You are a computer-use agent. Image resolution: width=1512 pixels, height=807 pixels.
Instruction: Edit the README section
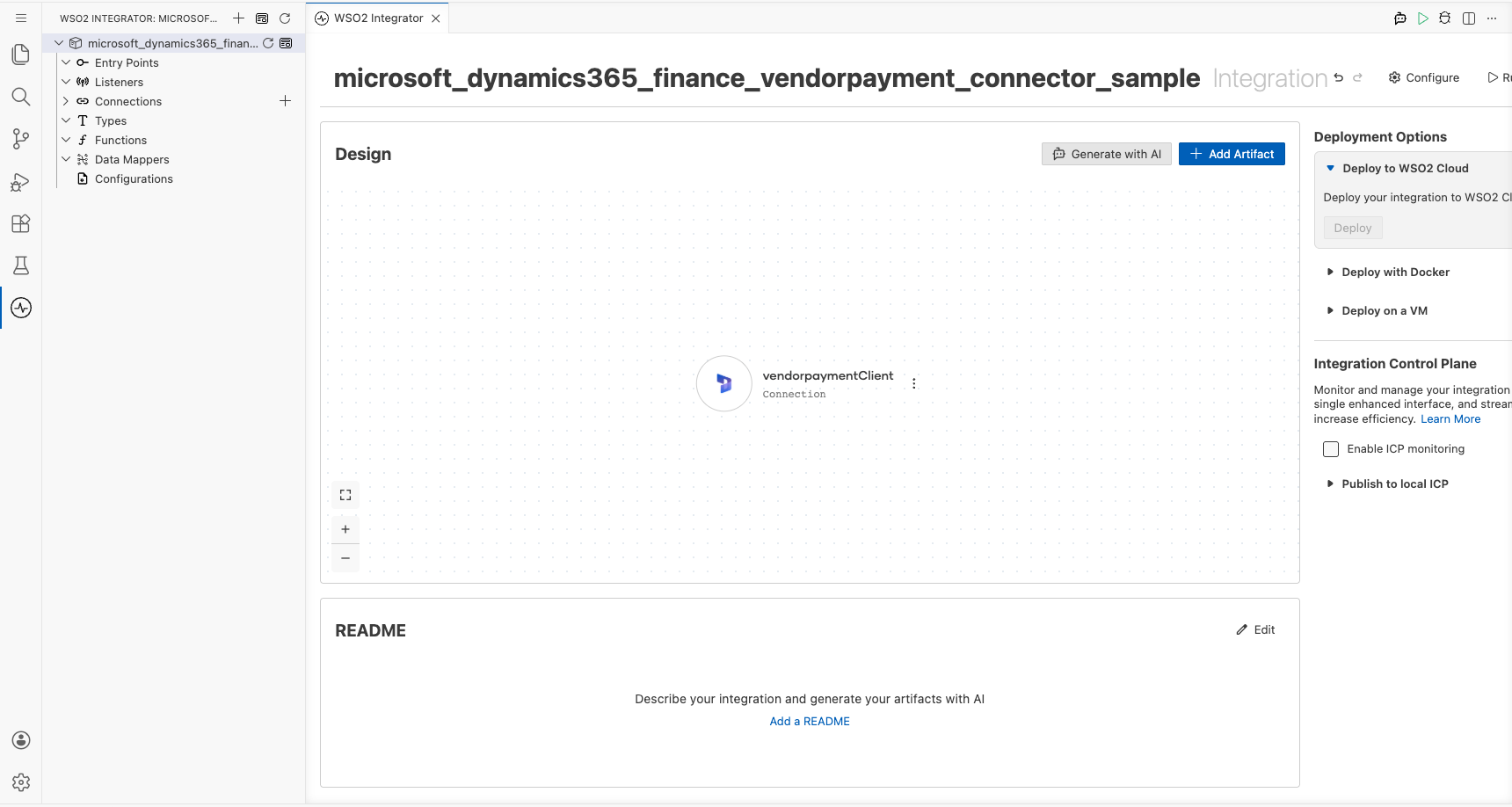1255,629
